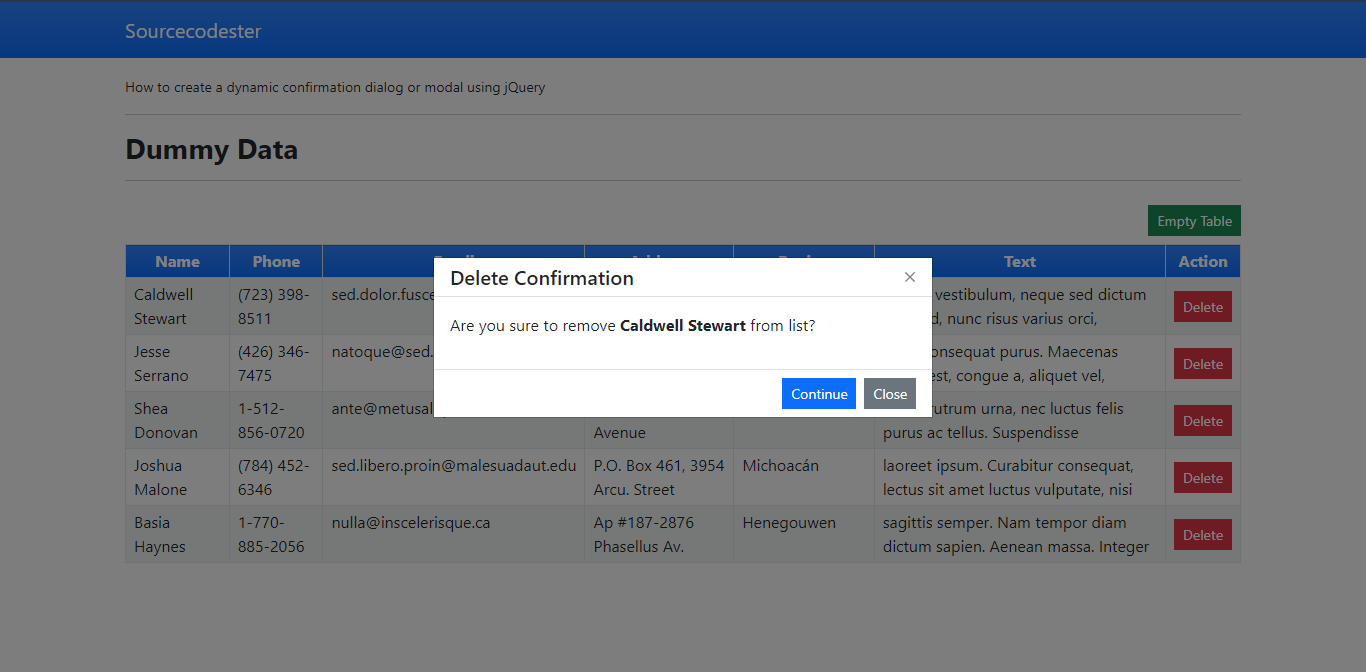Click the Michoacán region table cell
Image resolution: width=1366 pixels, height=672 pixels.
click(x=780, y=465)
